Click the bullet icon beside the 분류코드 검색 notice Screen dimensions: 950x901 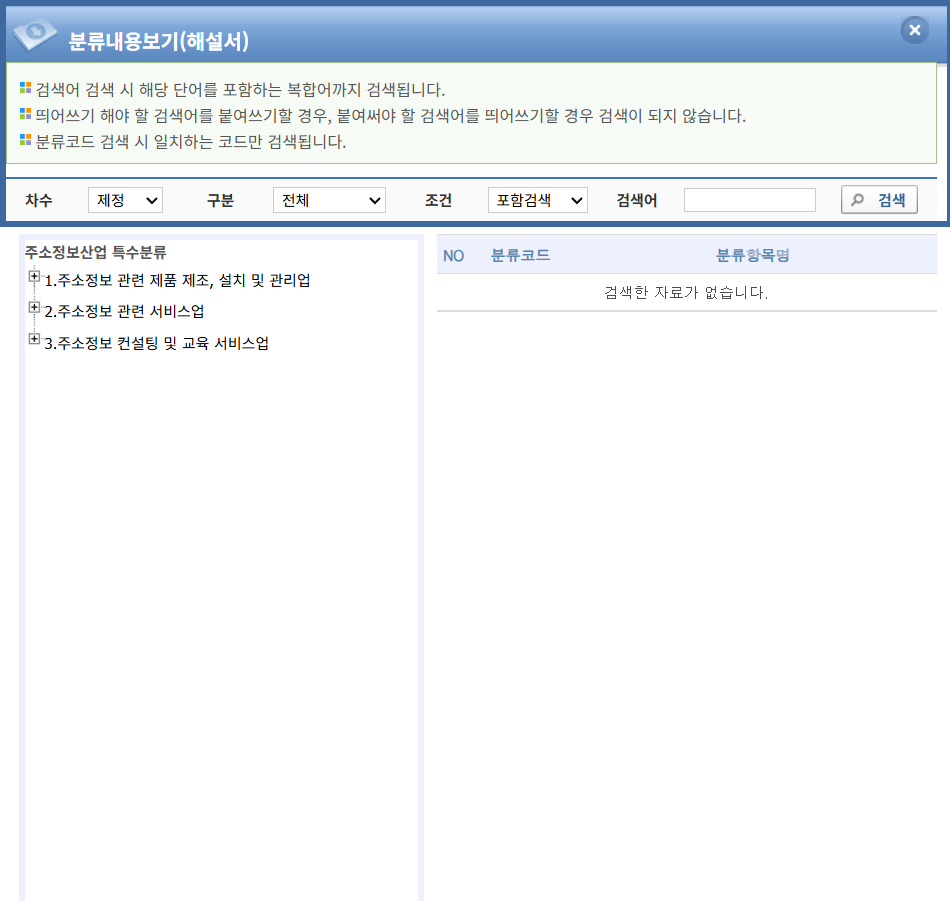pyautogui.click(x=26, y=141)
